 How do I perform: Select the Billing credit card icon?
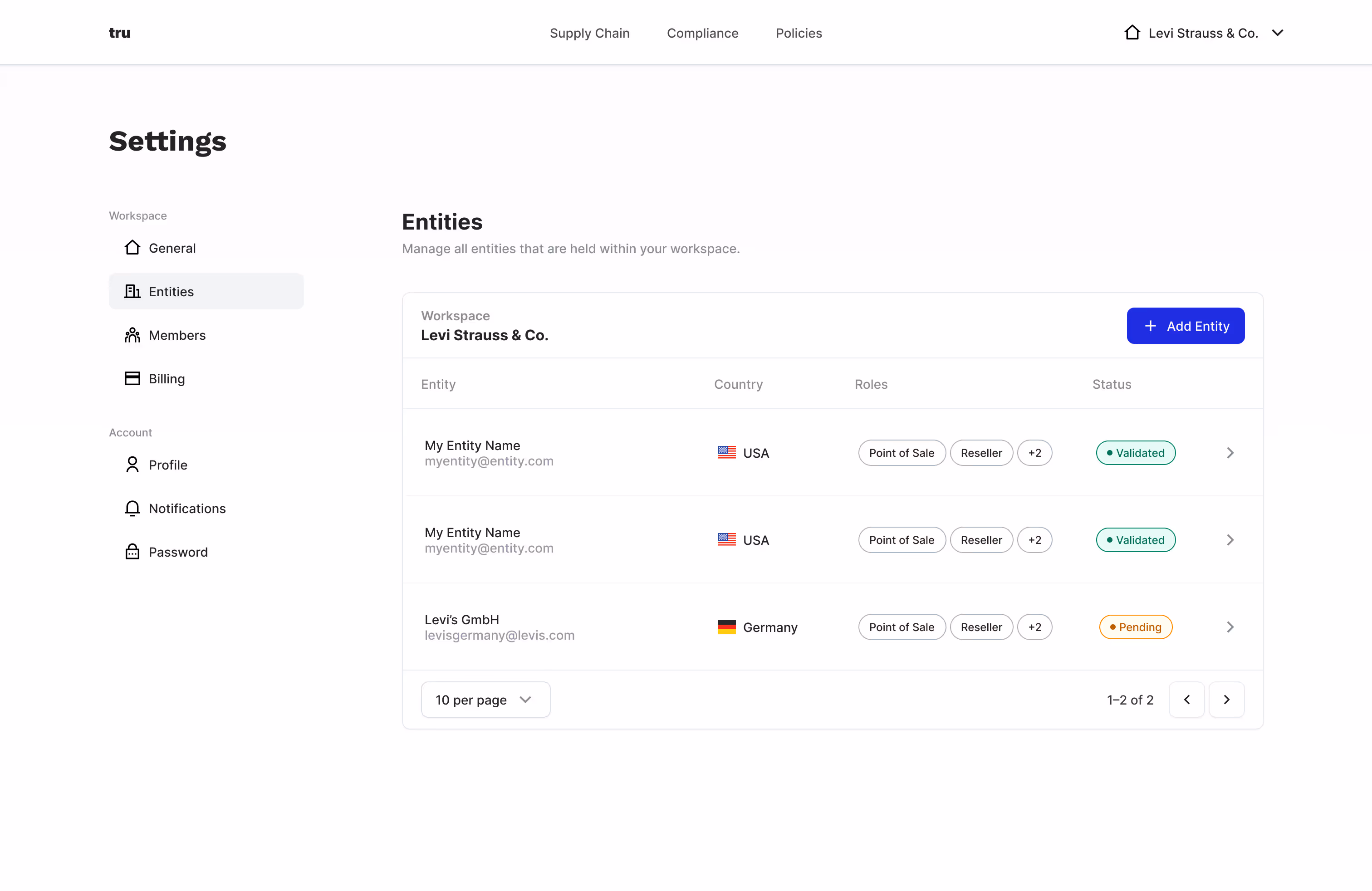click(x=132, y=378)
